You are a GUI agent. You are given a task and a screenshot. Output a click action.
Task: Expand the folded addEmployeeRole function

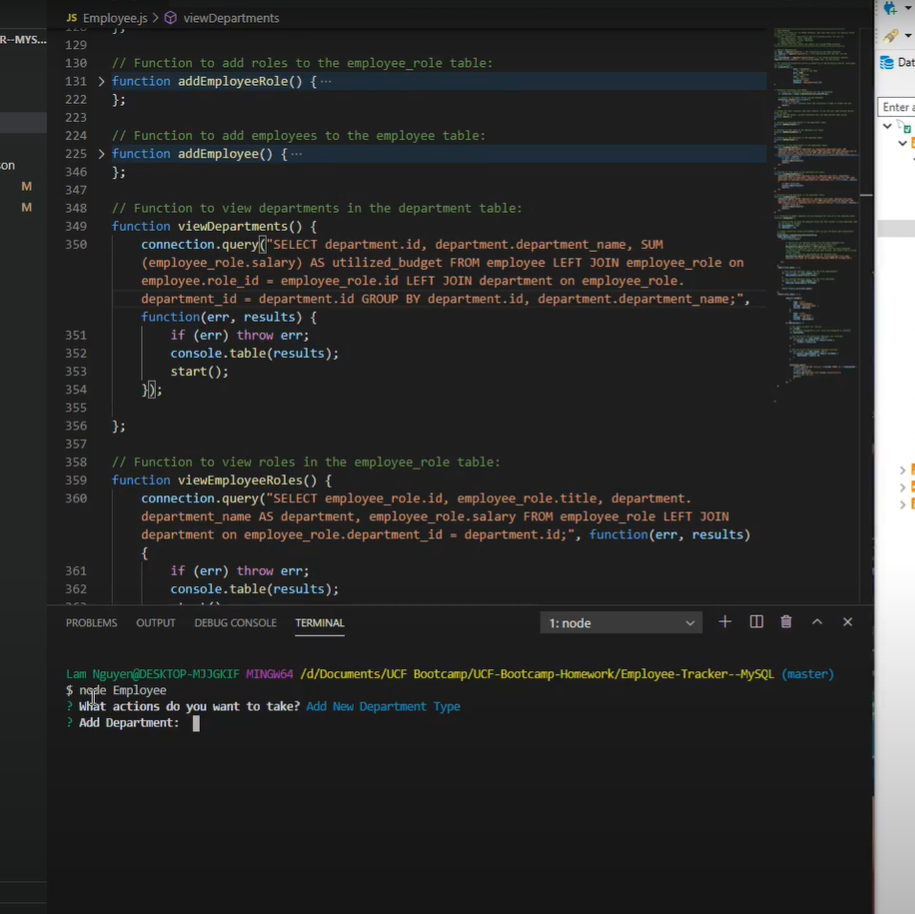pos(101,81)
